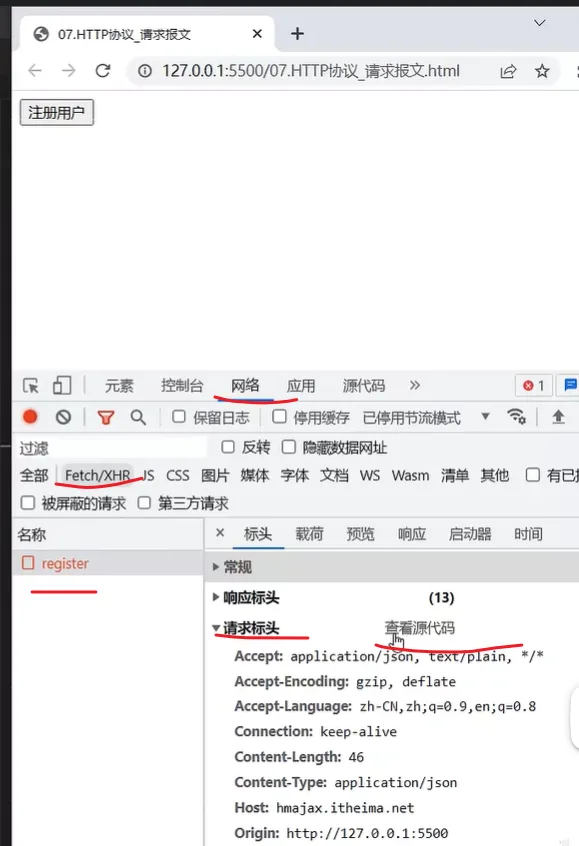
Task: Click the inspect element selector icon
Action: click(x=31, y=386)
